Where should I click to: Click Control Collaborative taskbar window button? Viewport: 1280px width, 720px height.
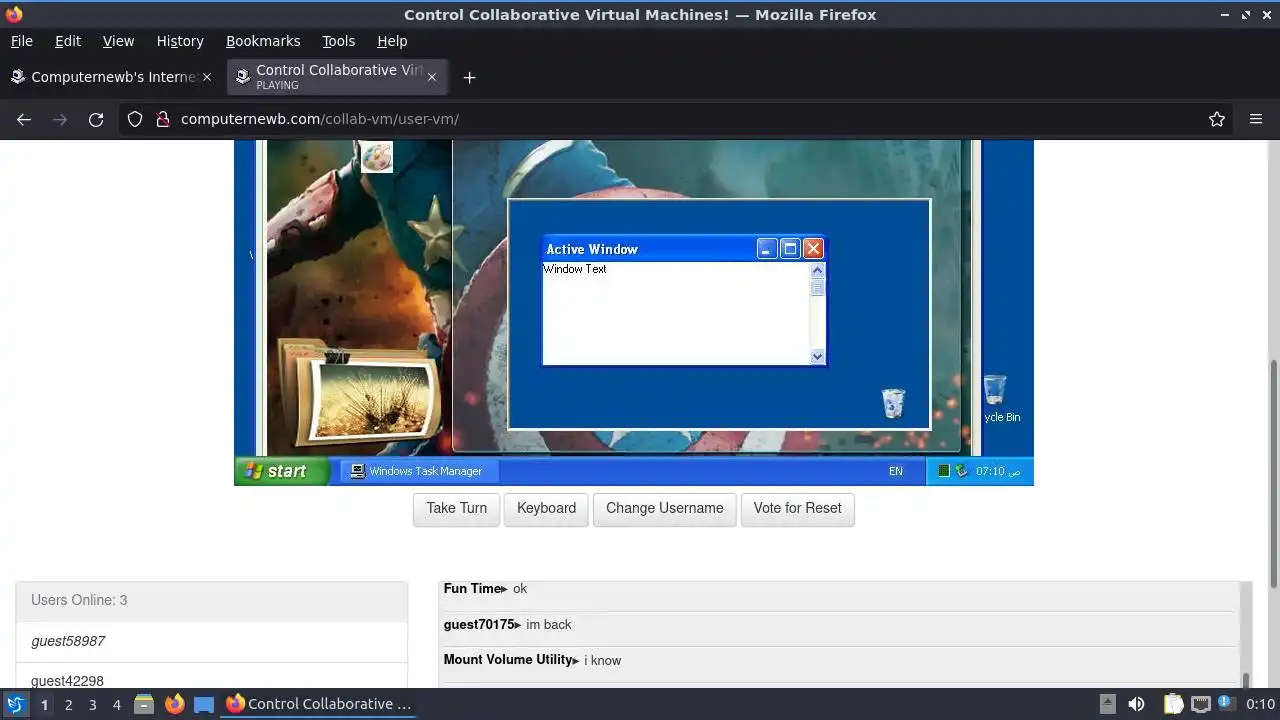(x=319, y=704)
